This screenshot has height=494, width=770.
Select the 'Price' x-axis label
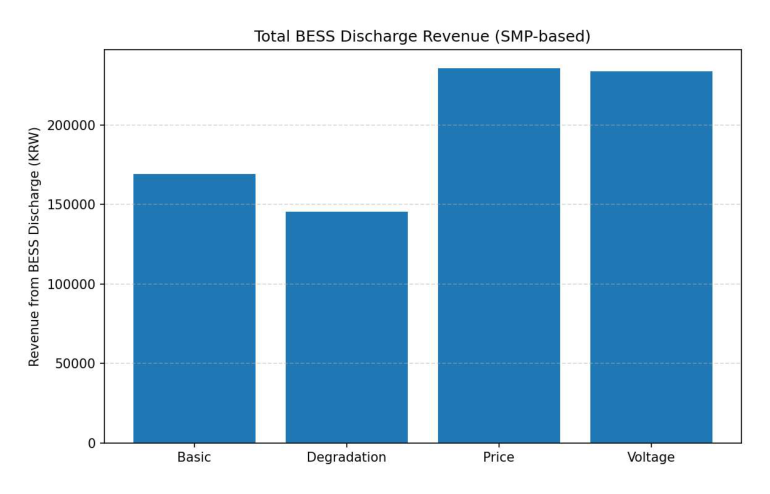[498, 458]
